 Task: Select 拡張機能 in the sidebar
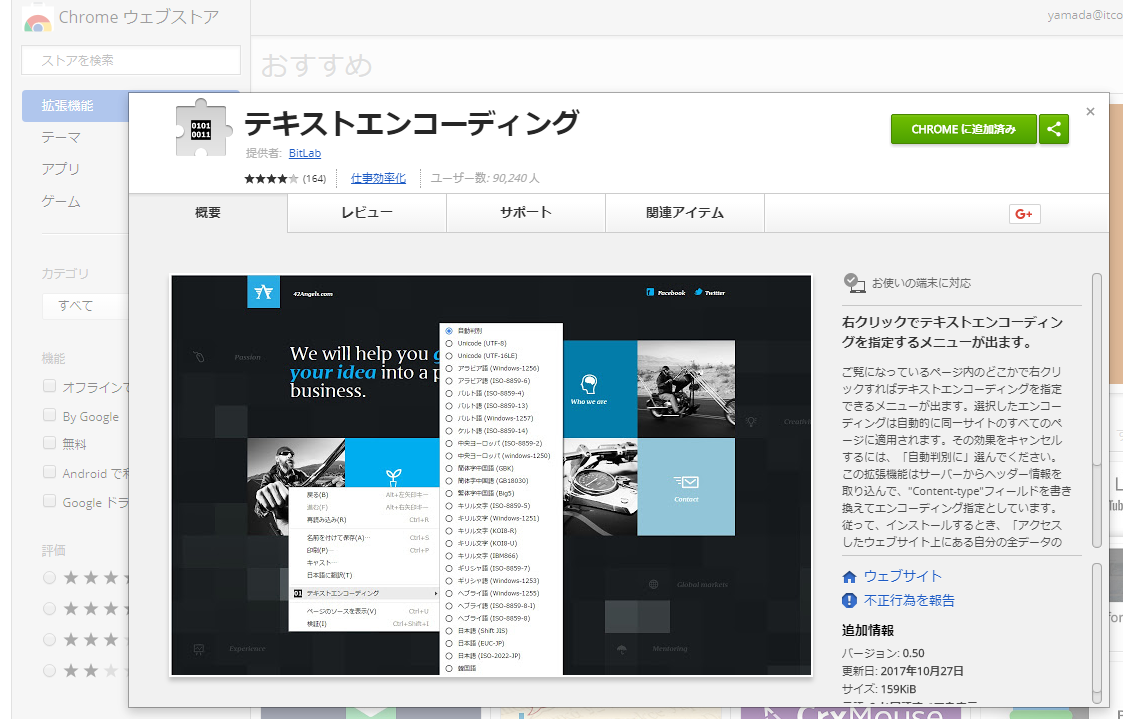[75, 106]
